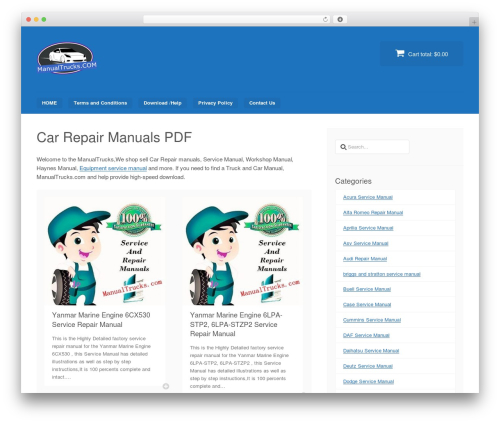
Task: Click the ManualTrucks.com logo
Action: click(x=67, y=58)
